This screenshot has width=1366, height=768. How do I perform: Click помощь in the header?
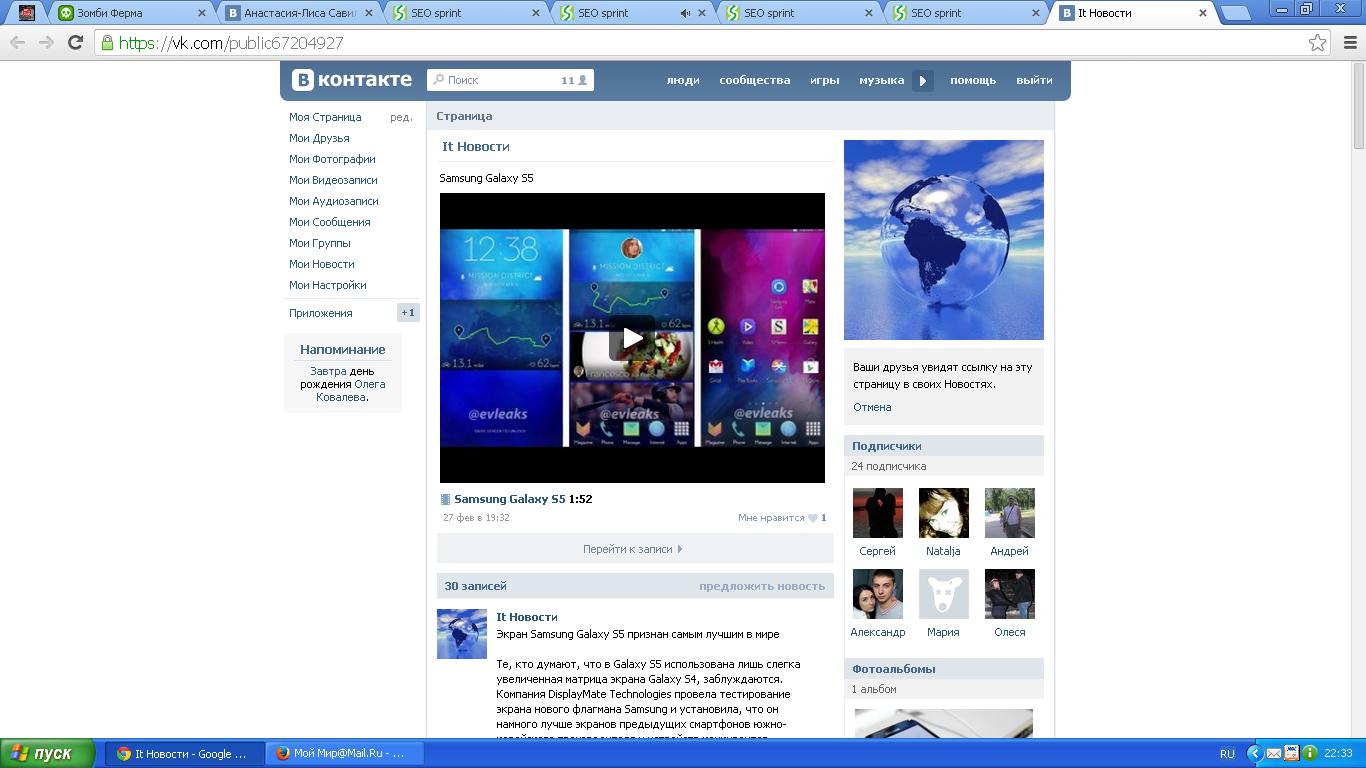pos(973,80)
